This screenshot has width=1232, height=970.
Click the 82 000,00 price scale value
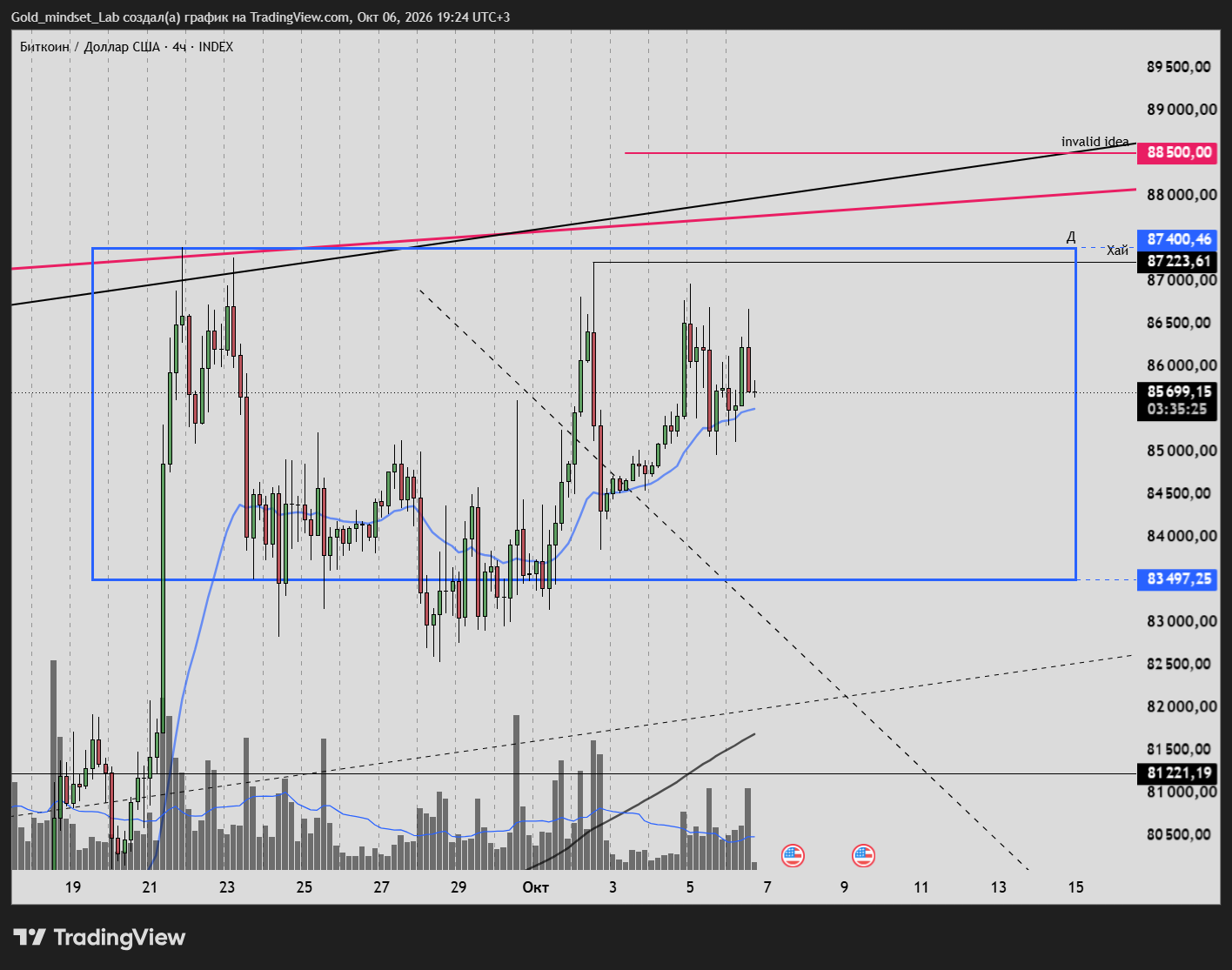(1182, 706)
